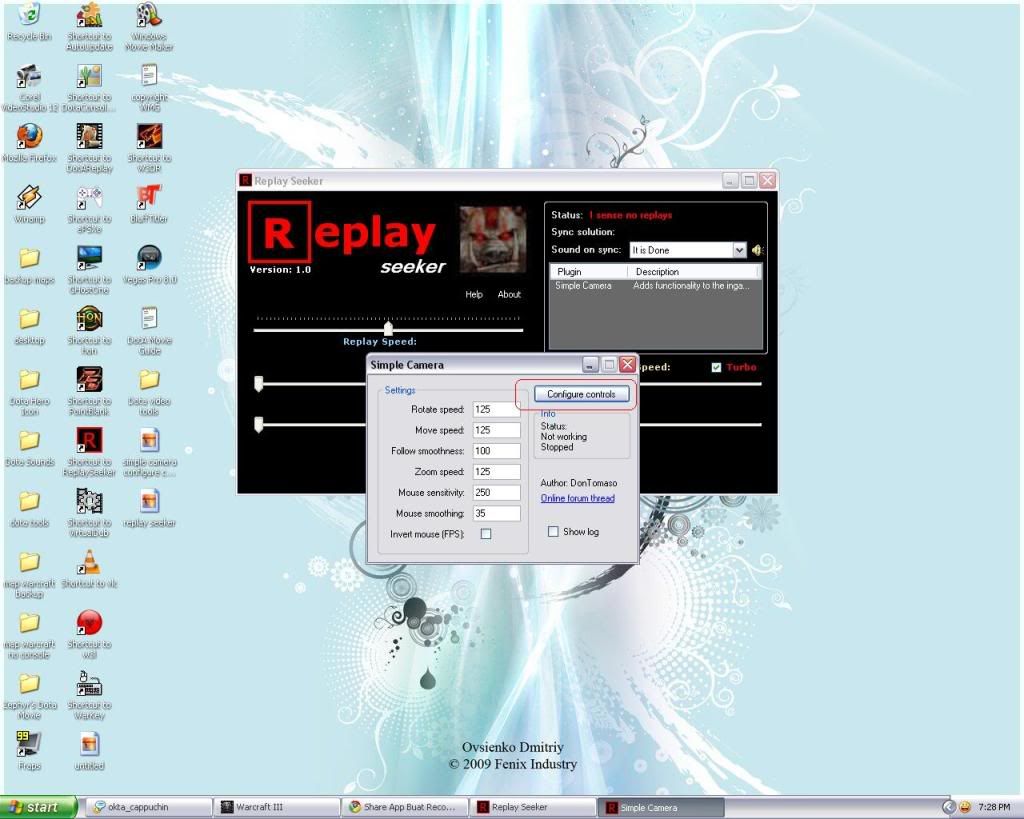1024x819 pixels.
Task: Select the Winamp desktop shortcut
Action: click(x=29, y=205)
